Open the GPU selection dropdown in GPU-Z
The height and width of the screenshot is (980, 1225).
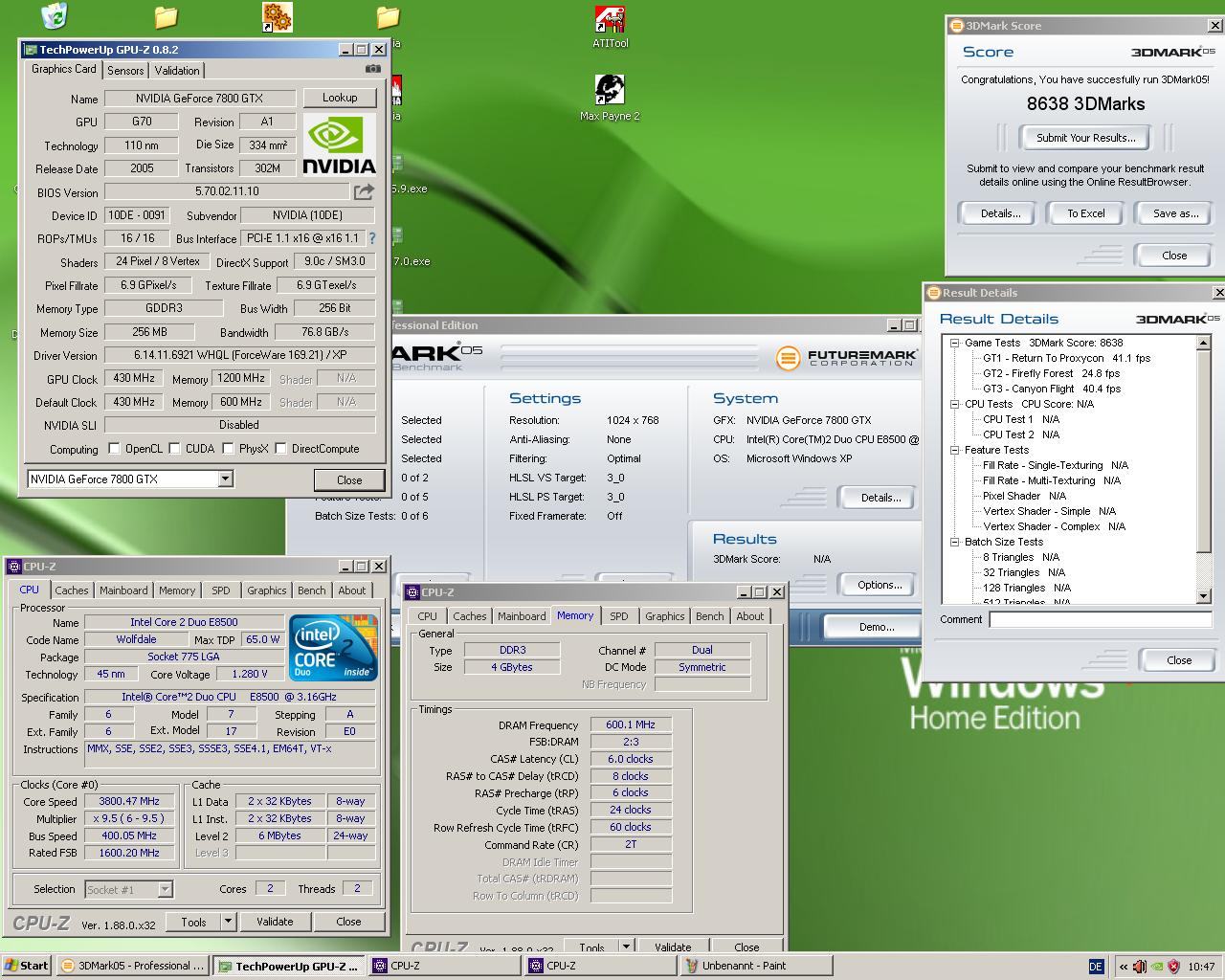pyautogui.click(x=226, y=479)
